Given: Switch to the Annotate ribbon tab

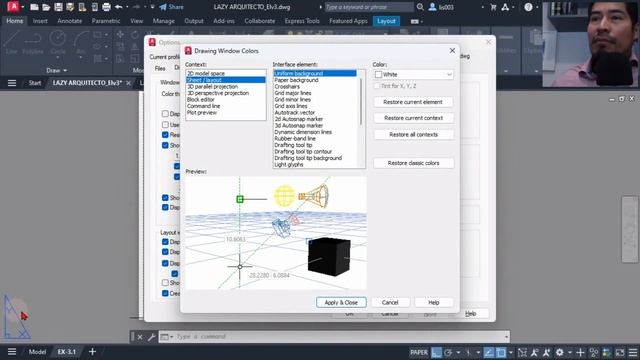Looking at the screenshot, I should point(69,21).
